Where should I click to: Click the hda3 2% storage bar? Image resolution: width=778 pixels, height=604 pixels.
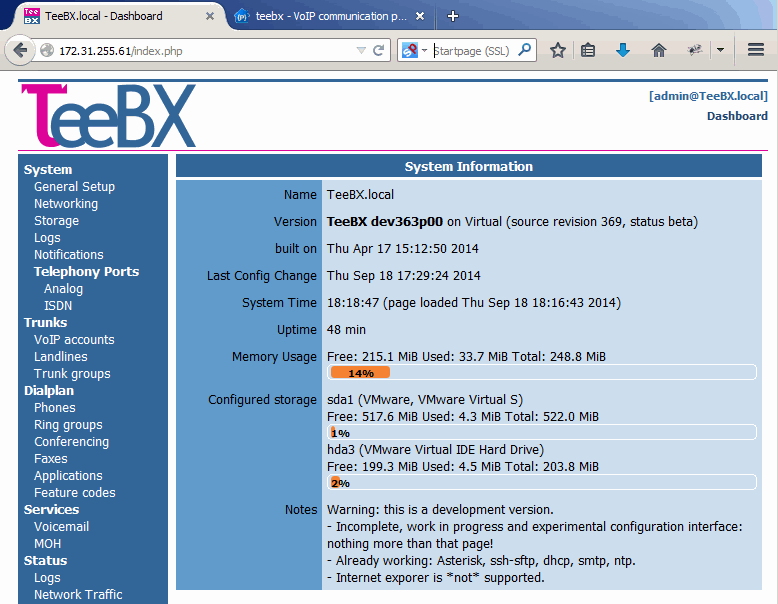542,482
